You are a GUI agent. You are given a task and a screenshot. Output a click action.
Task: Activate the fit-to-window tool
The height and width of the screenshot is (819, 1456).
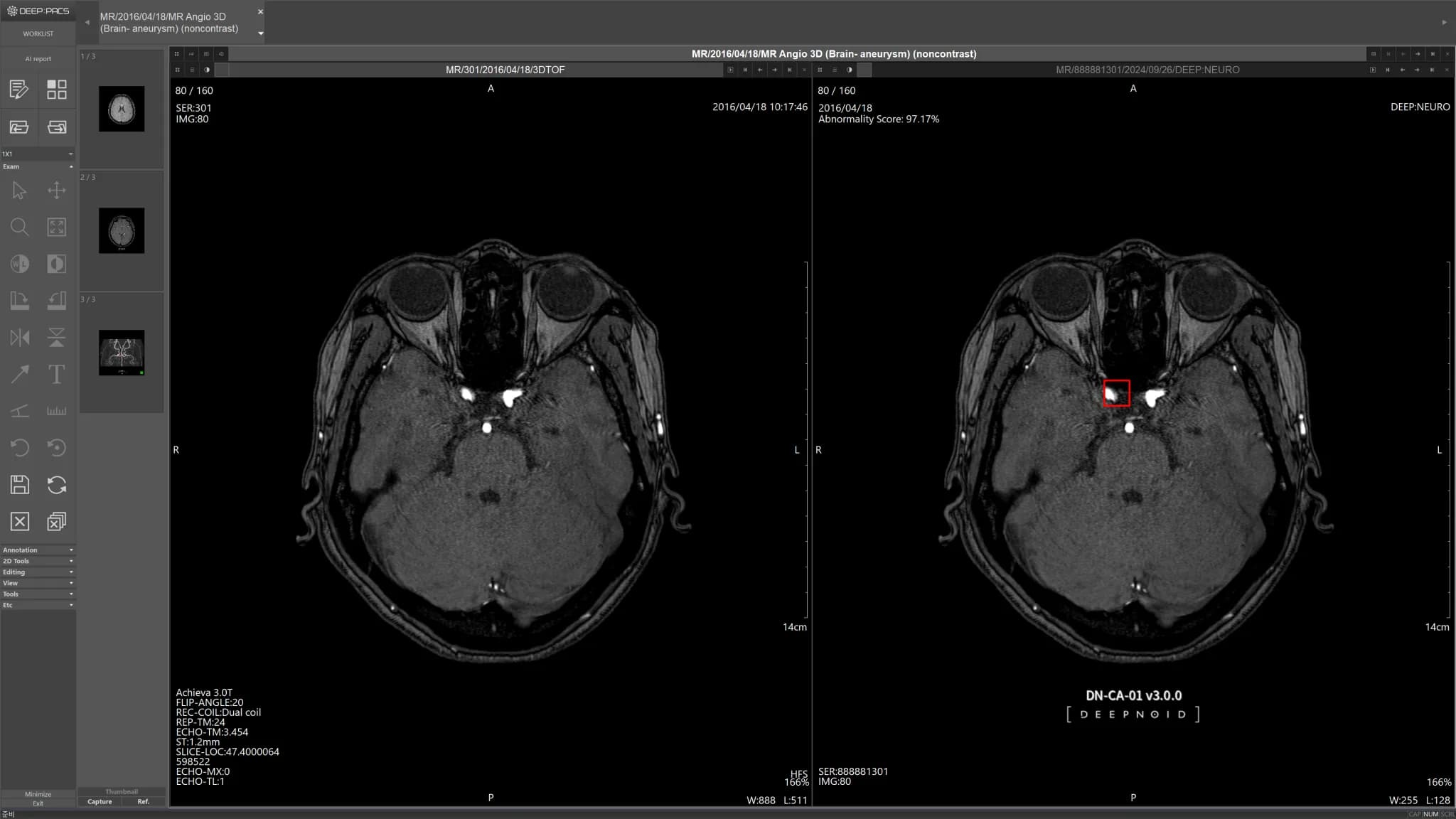pos(57,227)
